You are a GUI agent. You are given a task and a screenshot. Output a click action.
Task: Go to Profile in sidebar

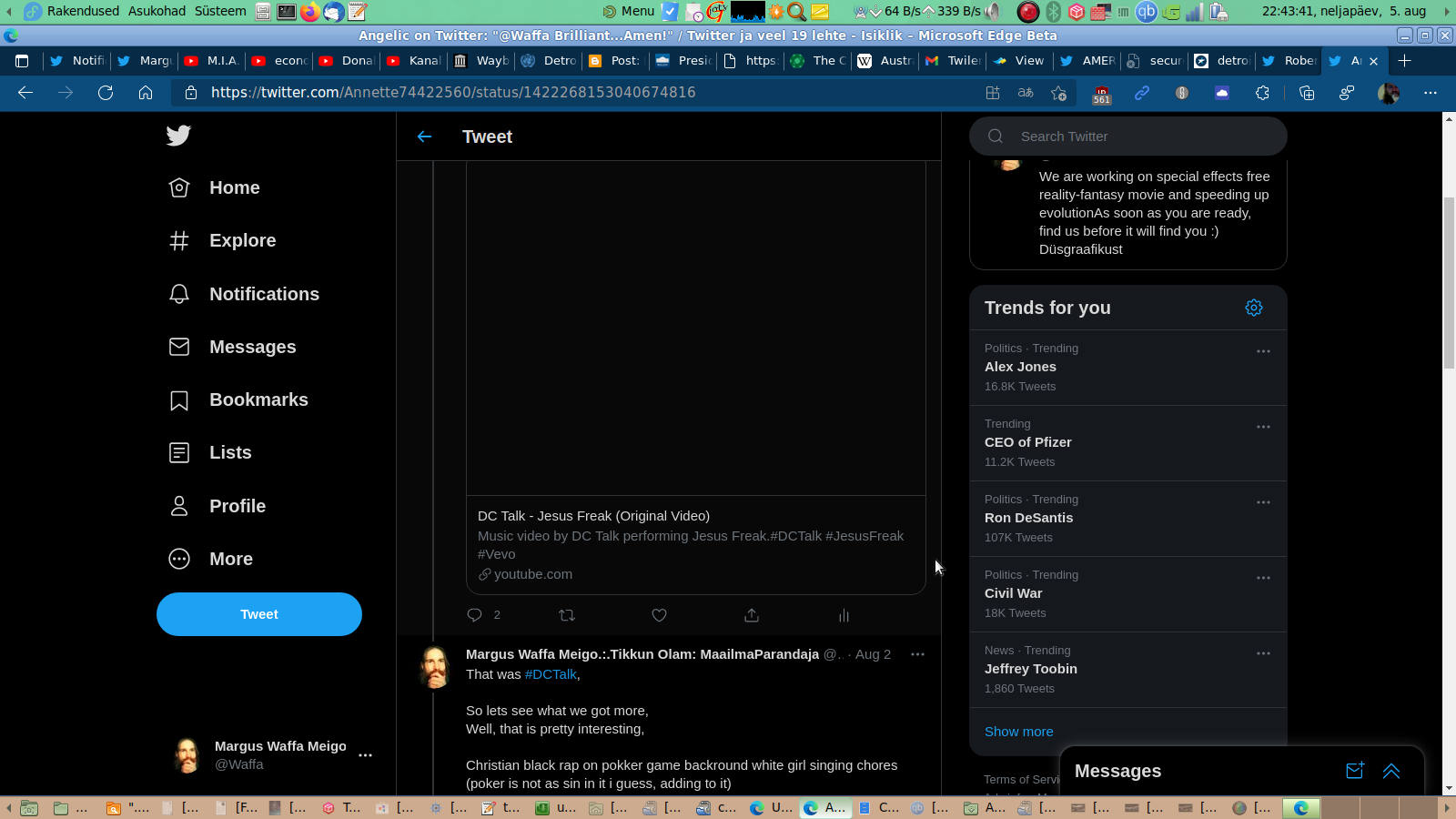click(x=217, y=506)
